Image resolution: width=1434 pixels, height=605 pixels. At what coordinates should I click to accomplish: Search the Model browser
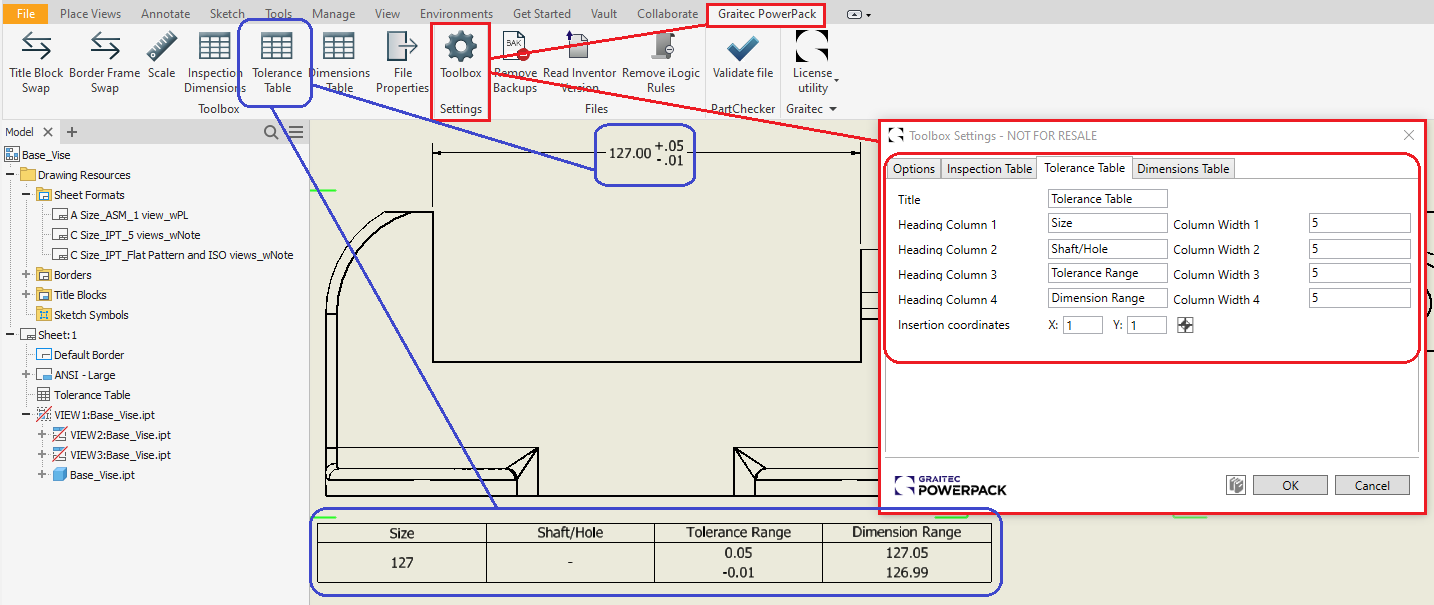coord(271,132)
